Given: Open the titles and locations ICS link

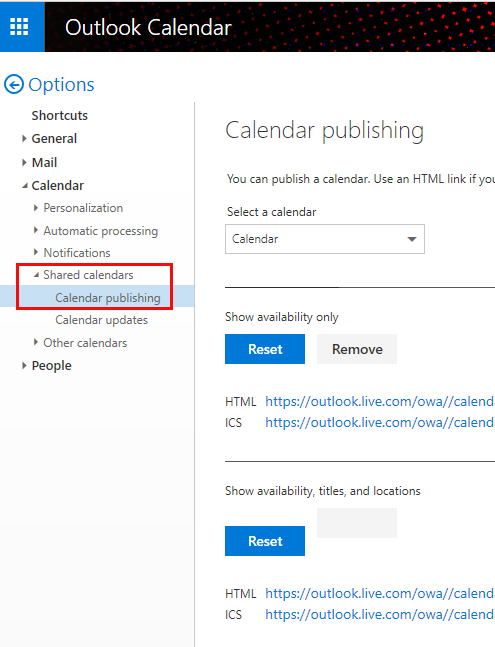Looking at the screenshot, I should click(x=380, y=614).
